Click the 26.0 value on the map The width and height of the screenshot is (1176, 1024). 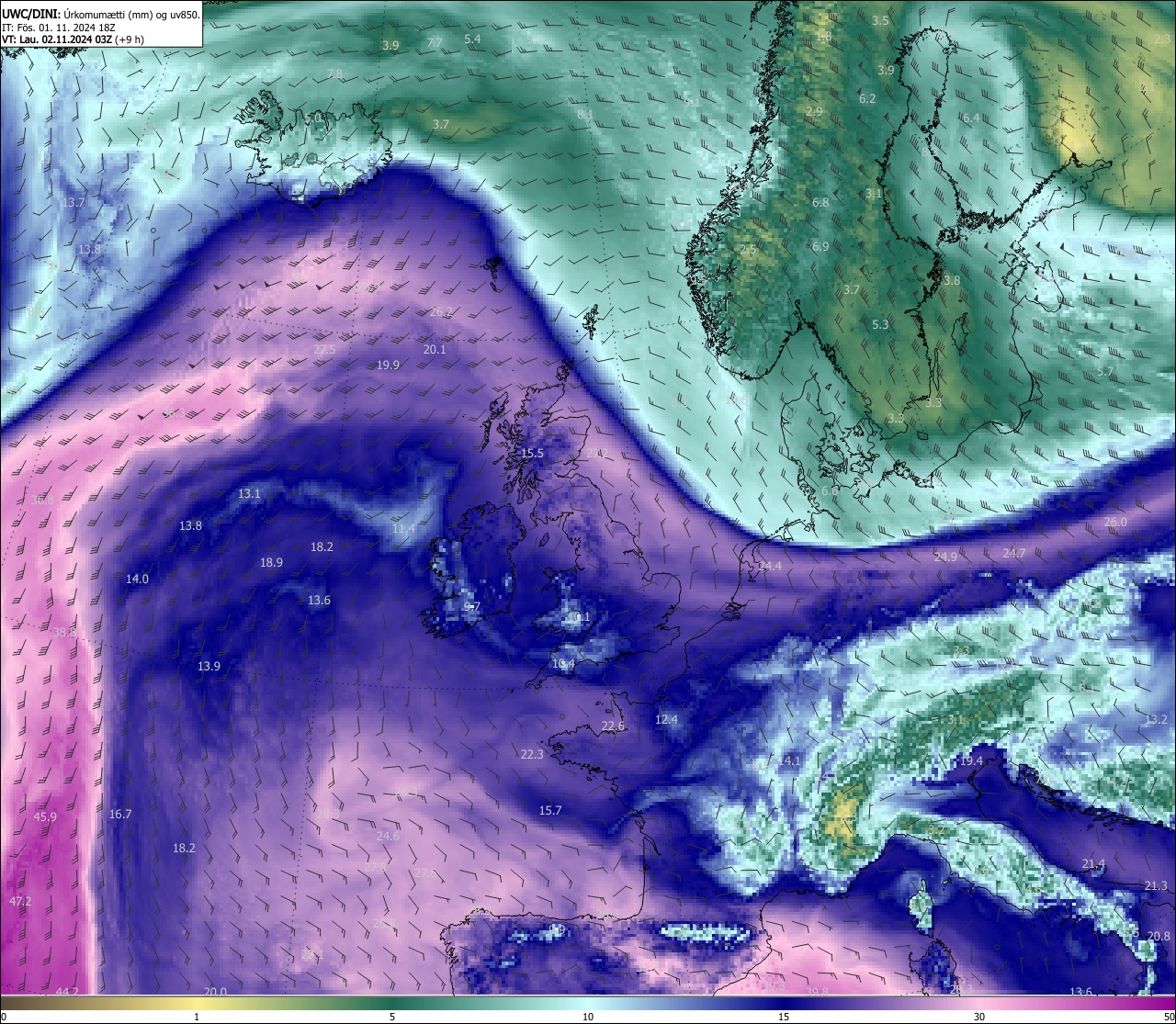(1115, 523)
